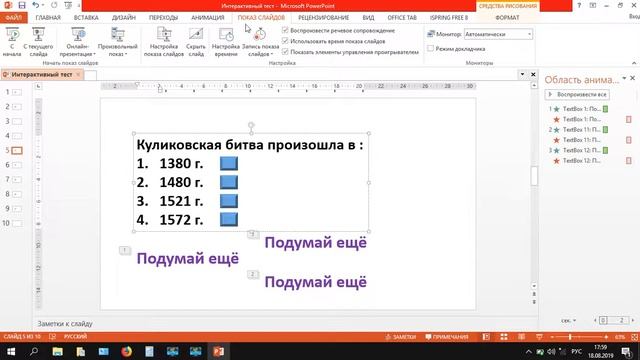Open animation pane options dropdown arrow
640x360 pixels.
pyautogui.click(x=624, y=78)
